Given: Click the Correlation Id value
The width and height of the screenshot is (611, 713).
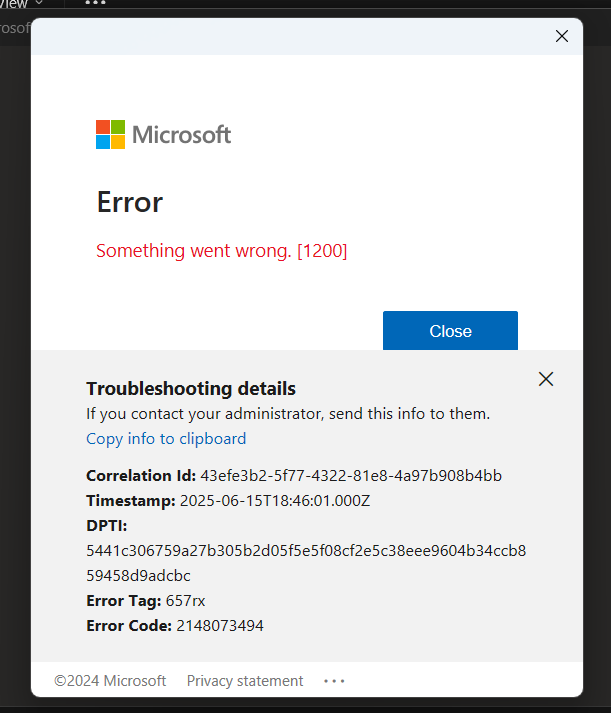Looking at the screenshot, I should pyautogui.click(x=351, y=475).
